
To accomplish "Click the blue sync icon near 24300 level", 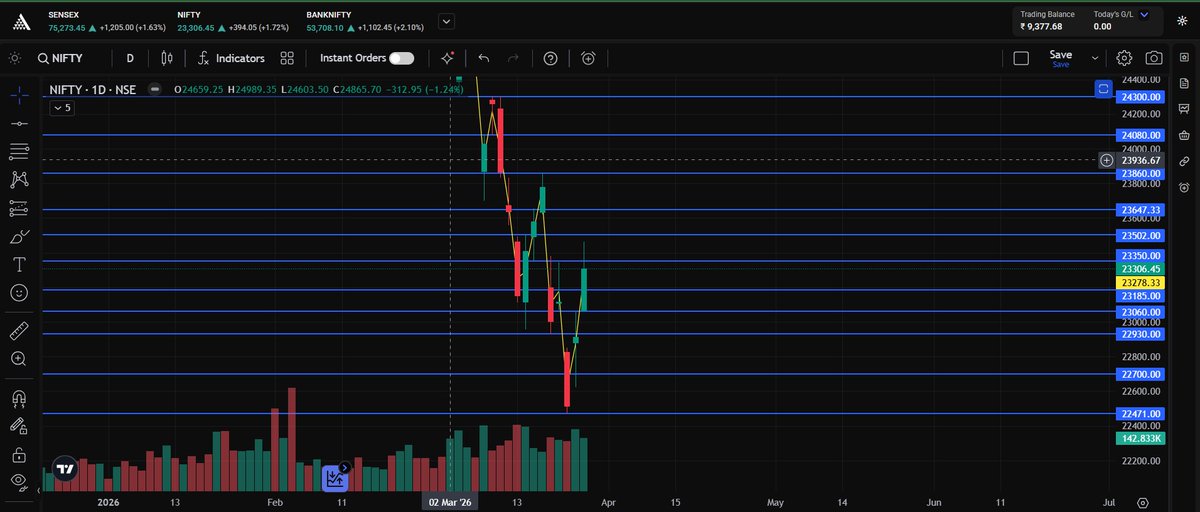I will coord(1103,88).
